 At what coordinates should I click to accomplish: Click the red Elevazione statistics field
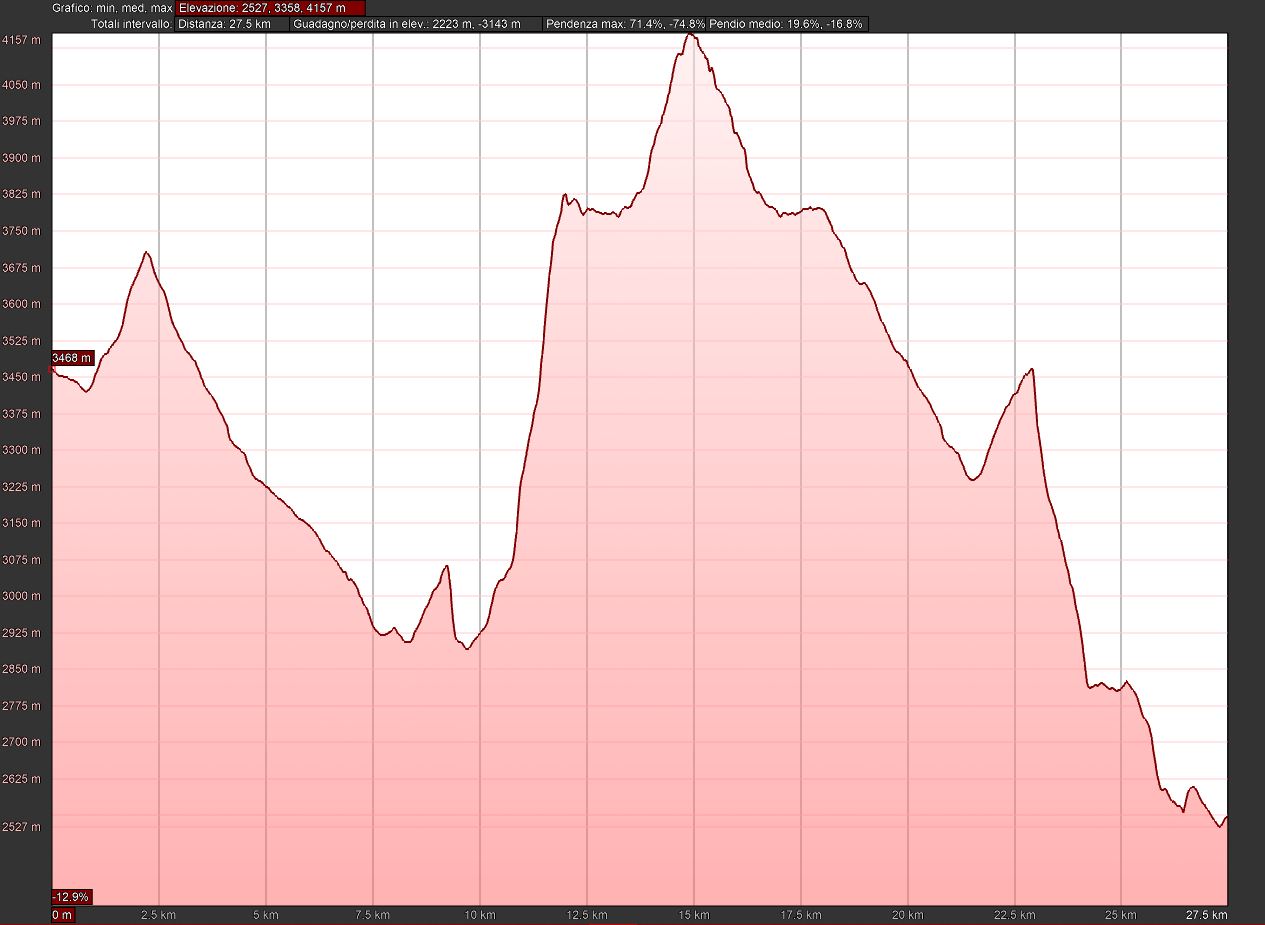[x=262, y=8]
